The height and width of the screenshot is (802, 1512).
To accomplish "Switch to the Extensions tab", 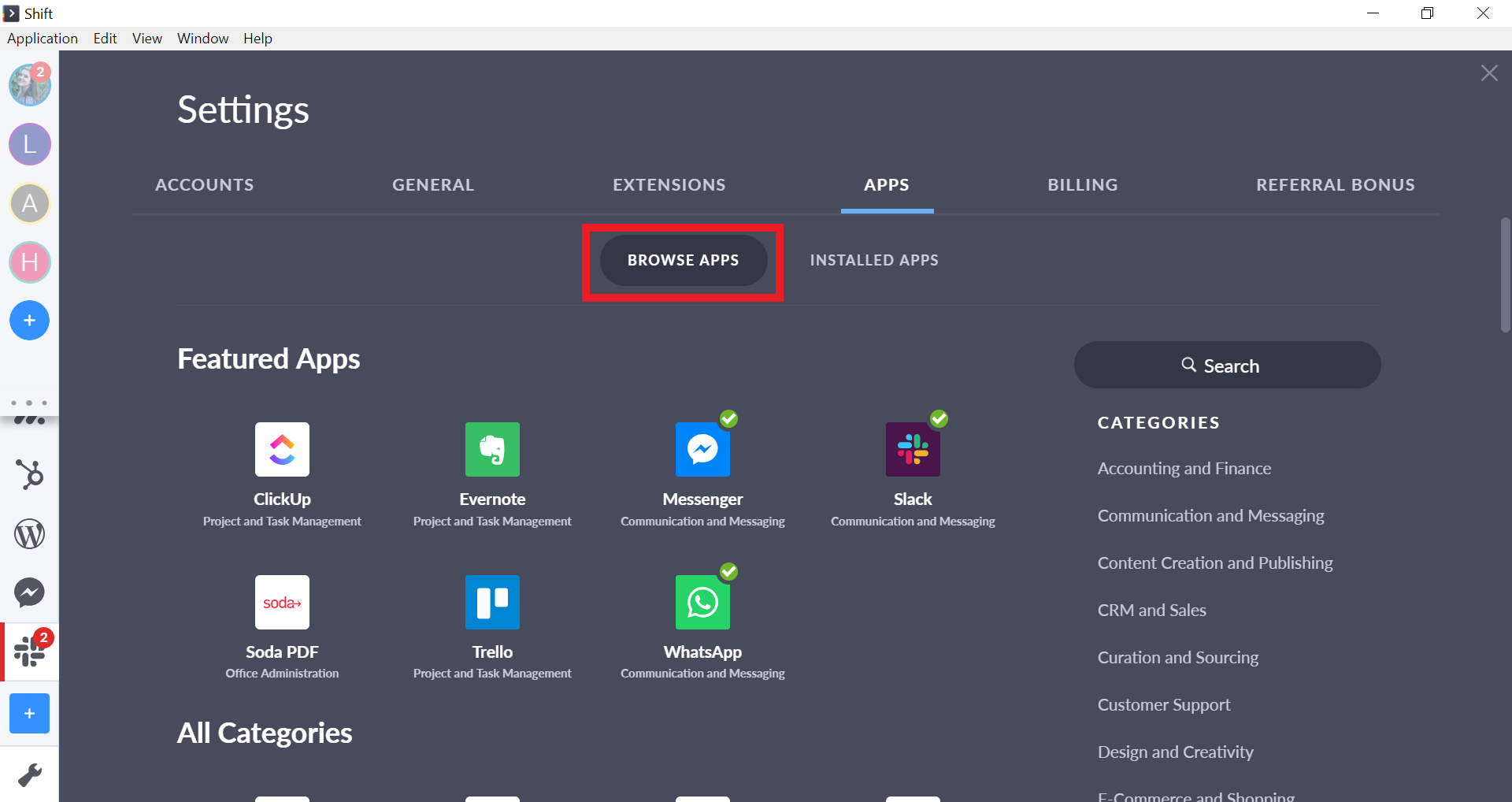I will pos(669,185).
